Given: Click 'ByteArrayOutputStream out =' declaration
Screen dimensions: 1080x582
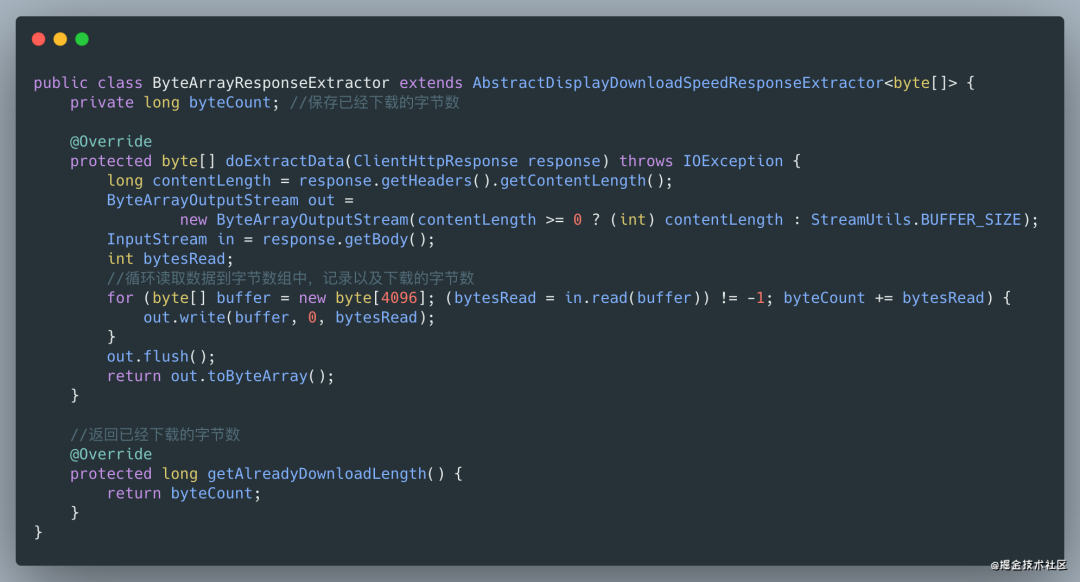Looking at the screenshot, I should [x=230, y=200].
